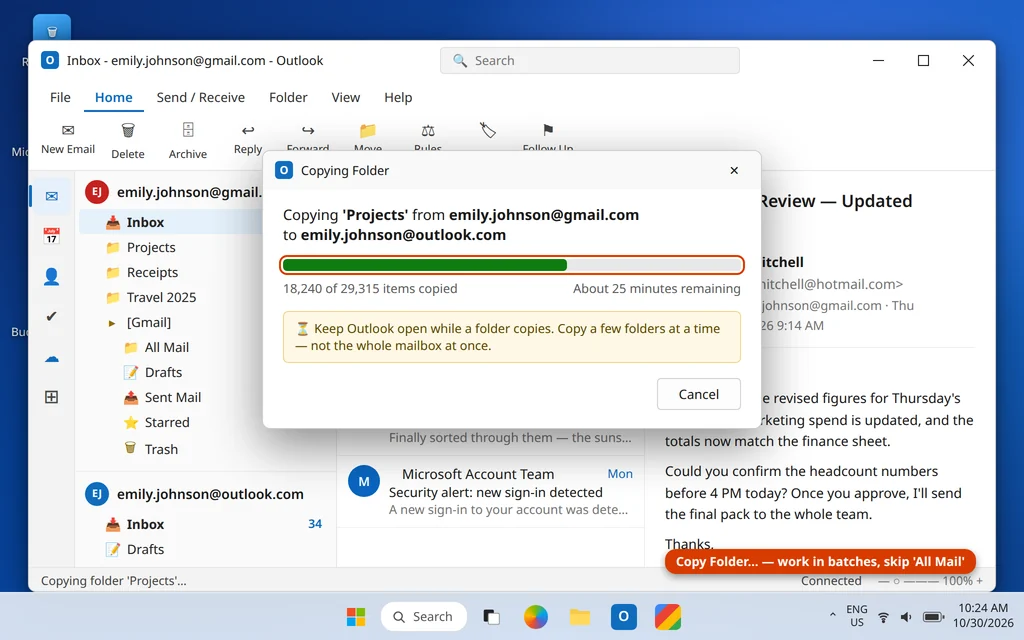Click EJ avatar of outlook.com account

[97, 494]
